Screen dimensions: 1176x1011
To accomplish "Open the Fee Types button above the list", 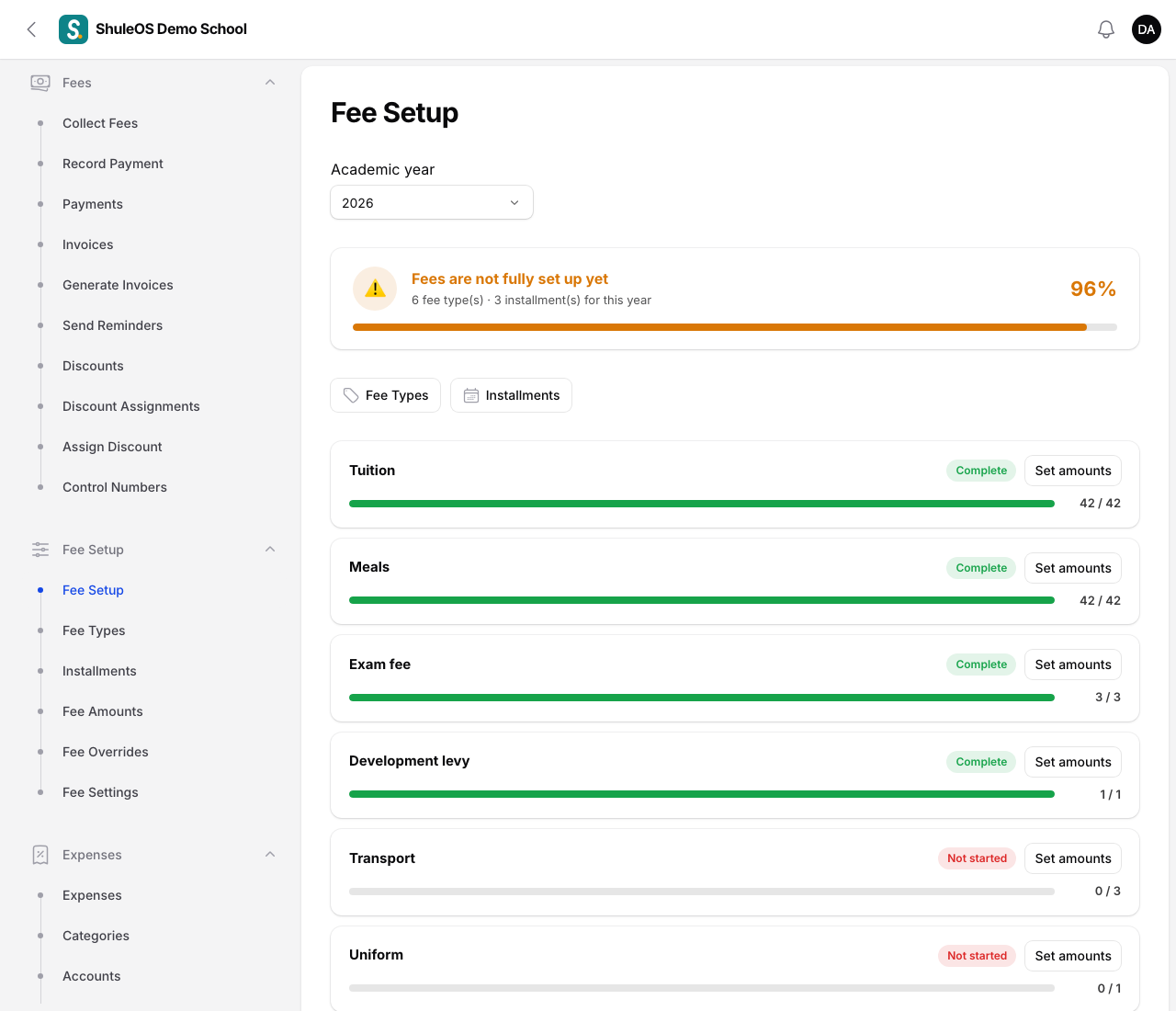I will 386,395.
